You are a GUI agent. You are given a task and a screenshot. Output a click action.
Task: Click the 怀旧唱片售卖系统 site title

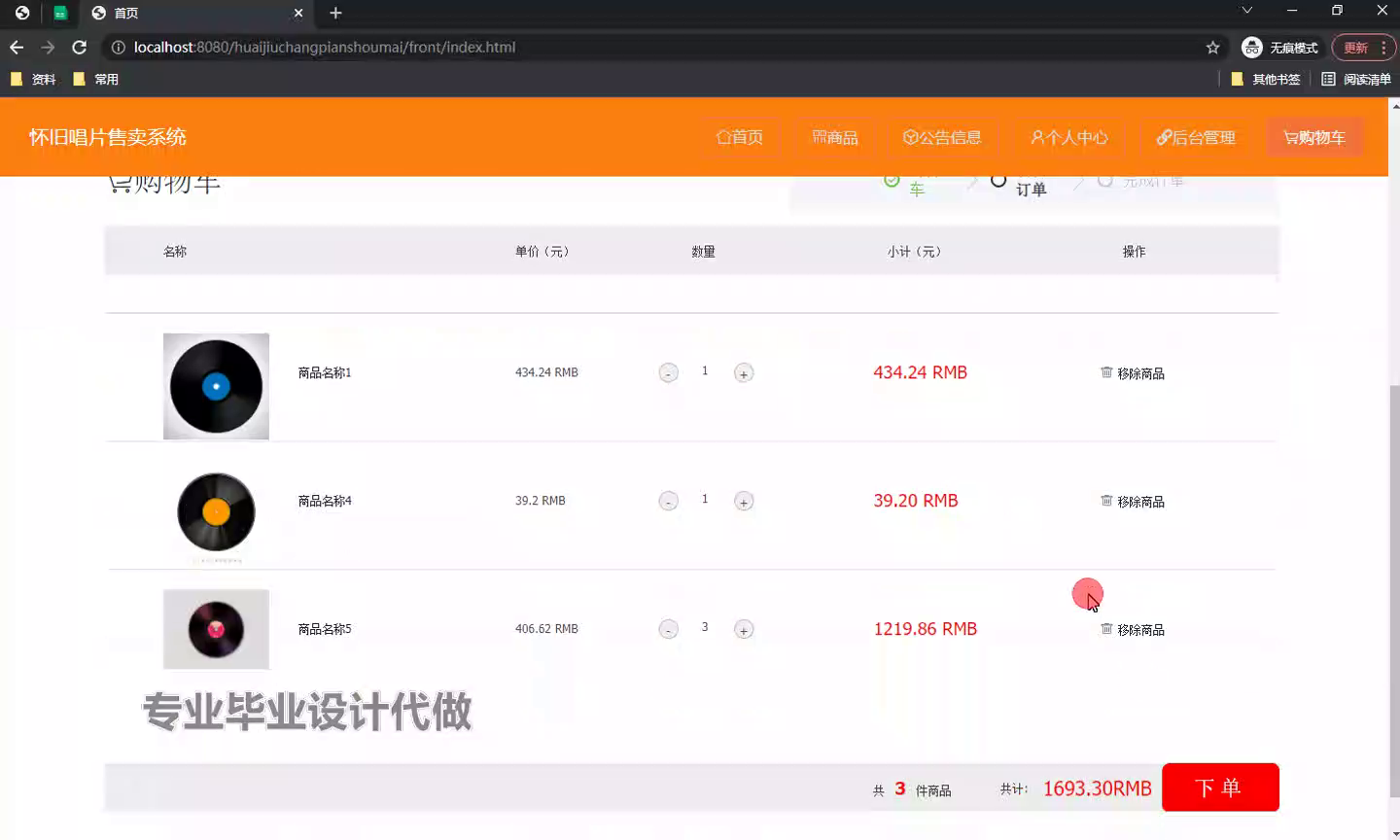tap(107, 137)
